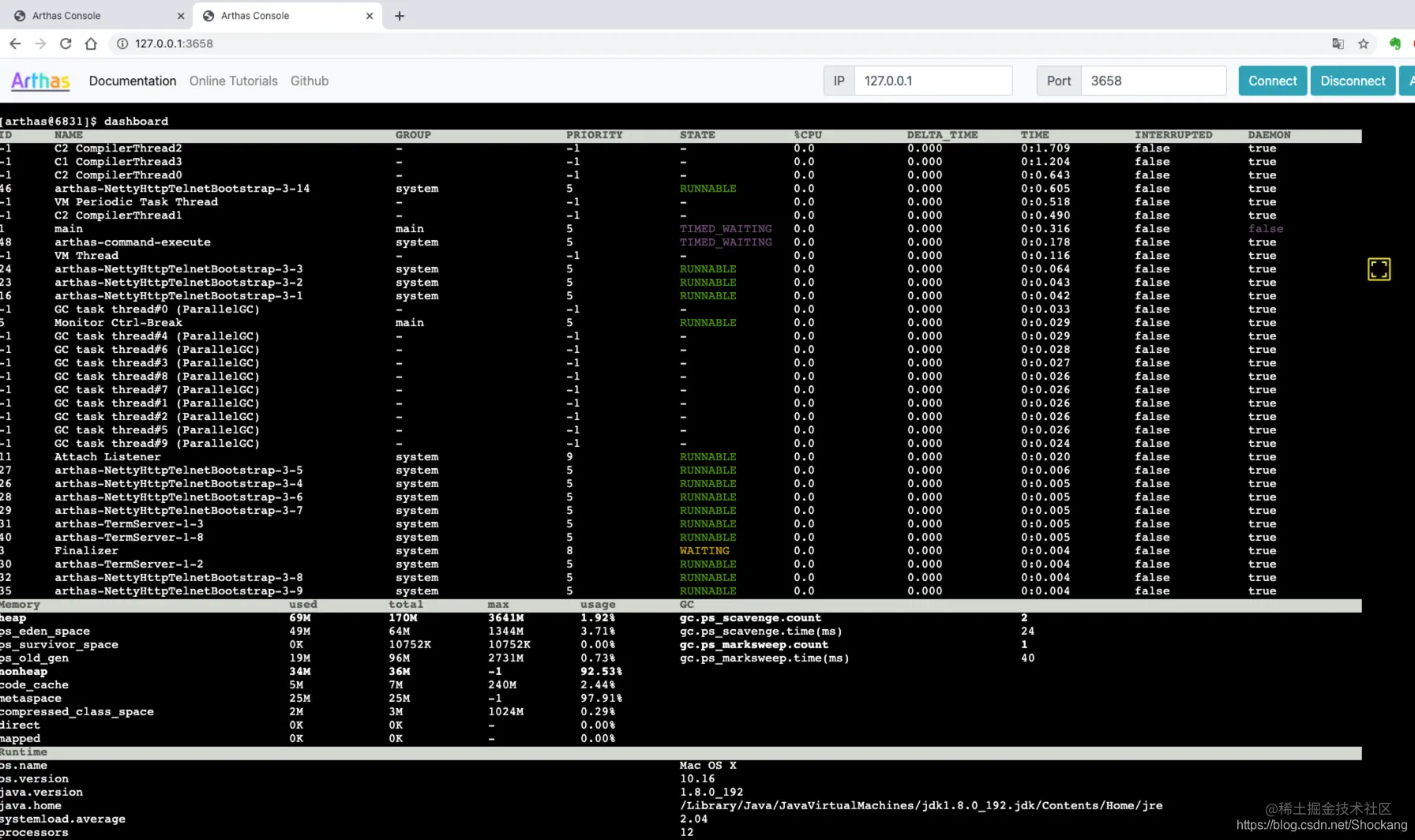Select the thread name C1 CompilerThread3

tap(118, 162)
